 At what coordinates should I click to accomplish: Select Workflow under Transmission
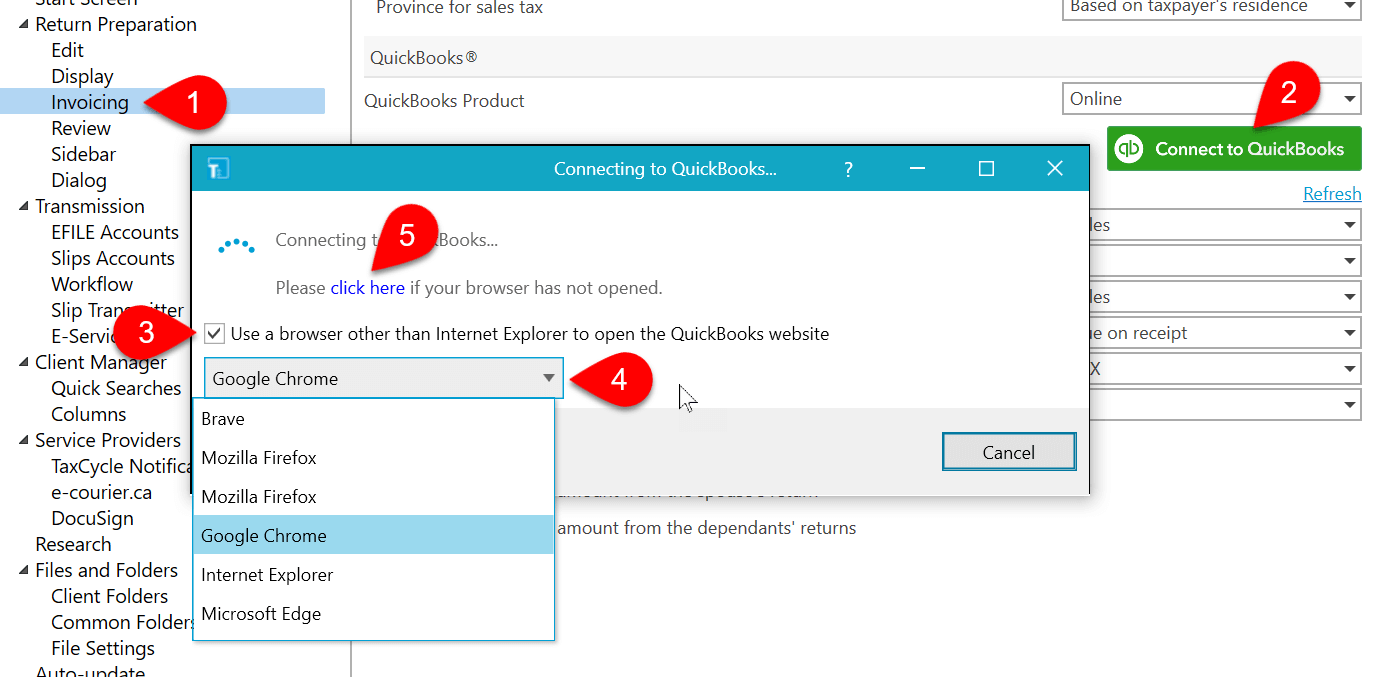click(92, 284)
